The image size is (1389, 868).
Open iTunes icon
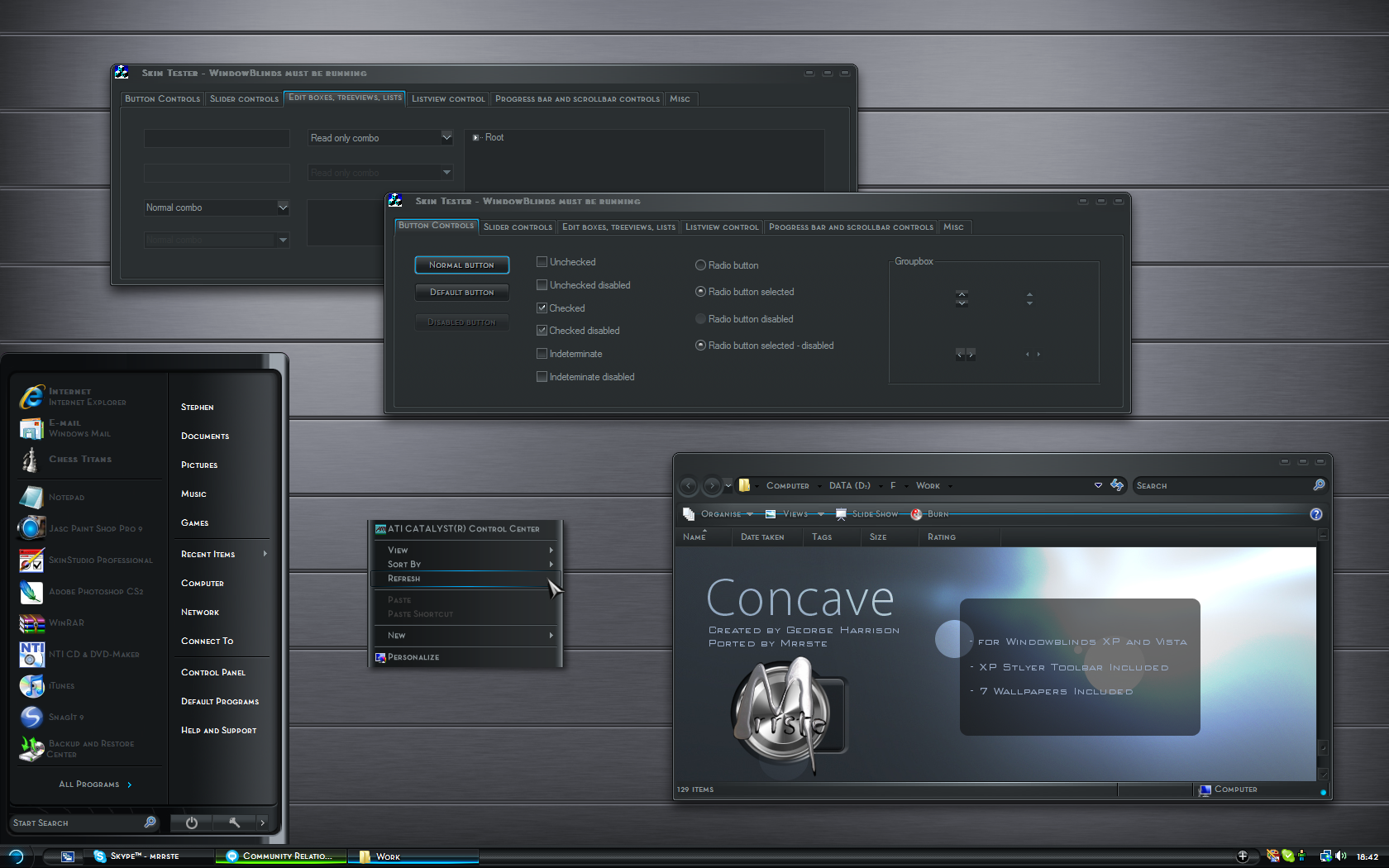(x=31, y=685)
